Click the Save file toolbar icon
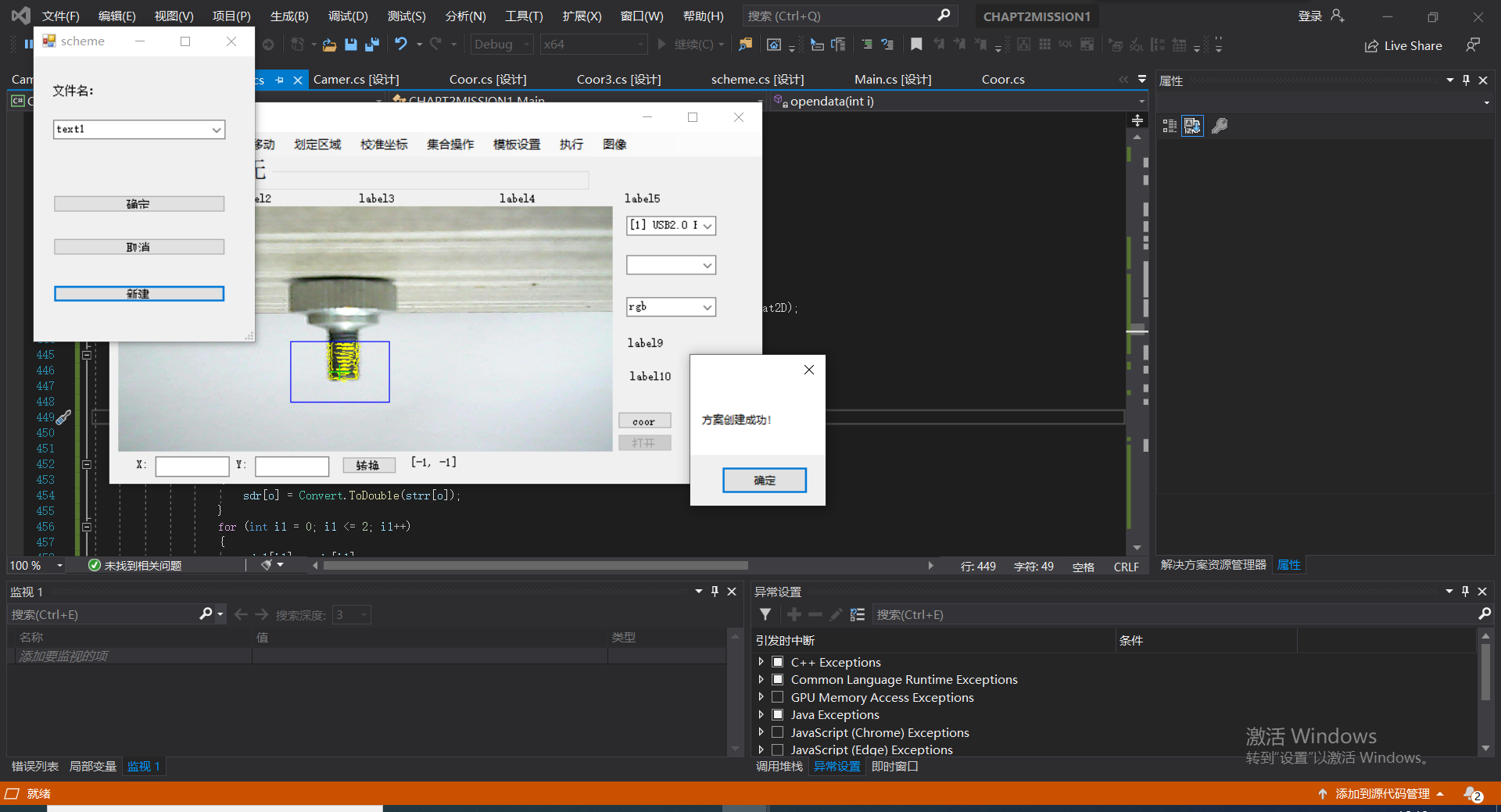 [351, 45]
